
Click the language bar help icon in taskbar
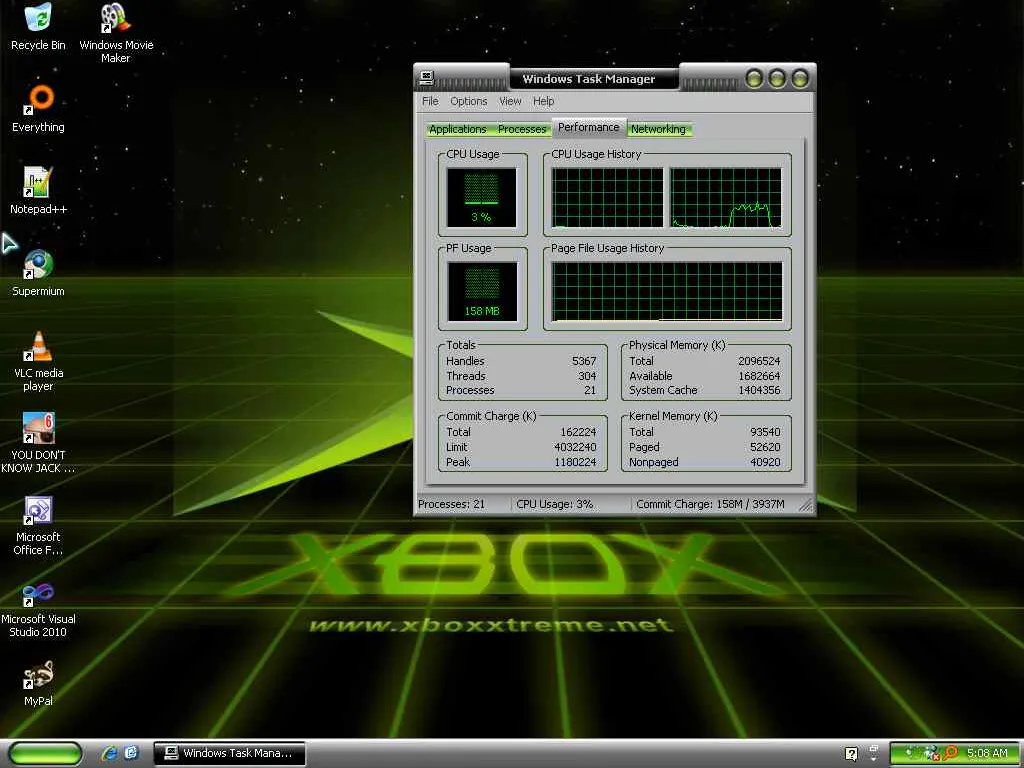point(852,754)
